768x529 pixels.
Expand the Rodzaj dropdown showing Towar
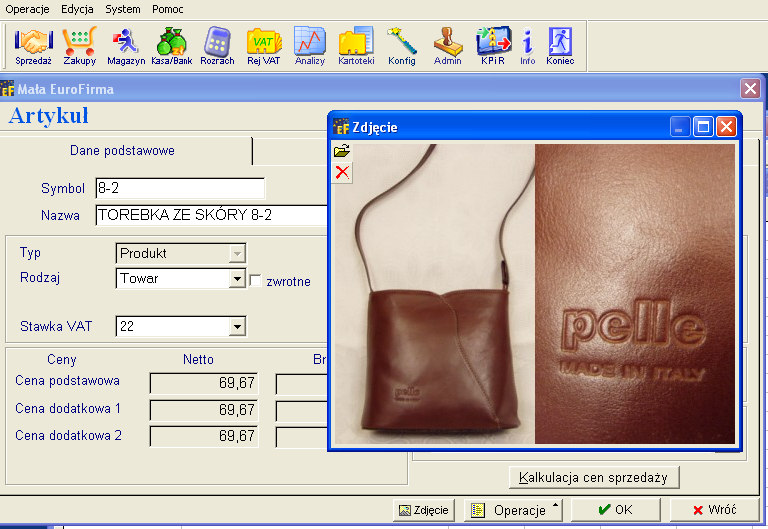click(237, 279)
